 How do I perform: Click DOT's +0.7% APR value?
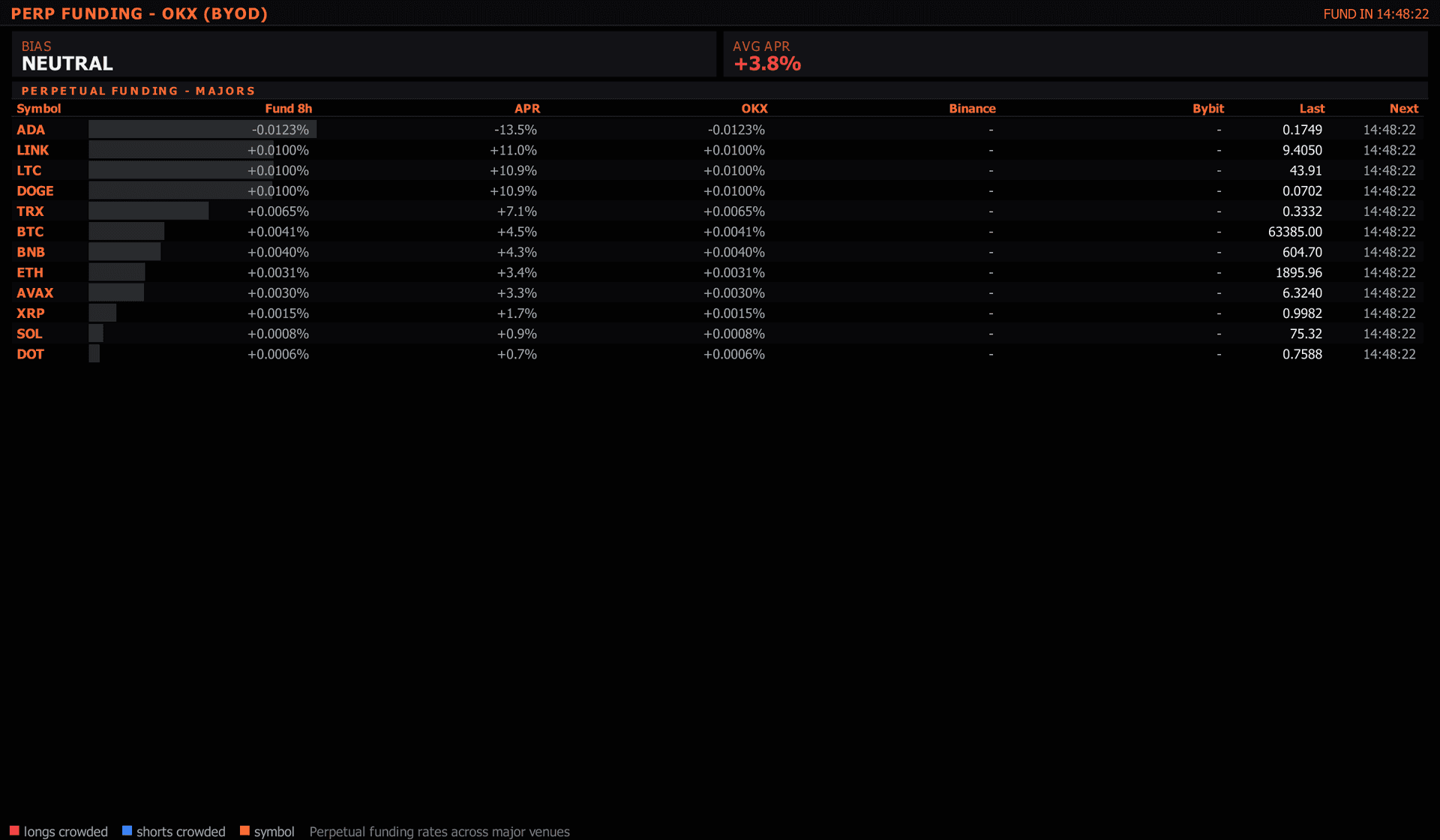click(x=517, y=354)
